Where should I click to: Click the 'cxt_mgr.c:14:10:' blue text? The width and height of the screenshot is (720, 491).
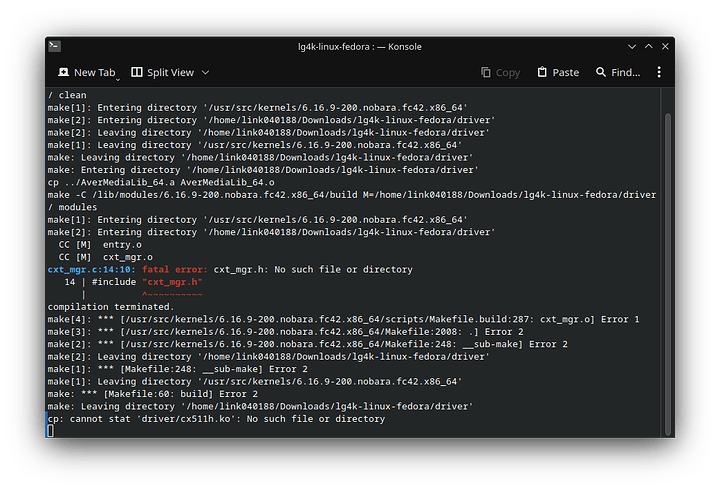pyautogui.click(x=91, y=270)
